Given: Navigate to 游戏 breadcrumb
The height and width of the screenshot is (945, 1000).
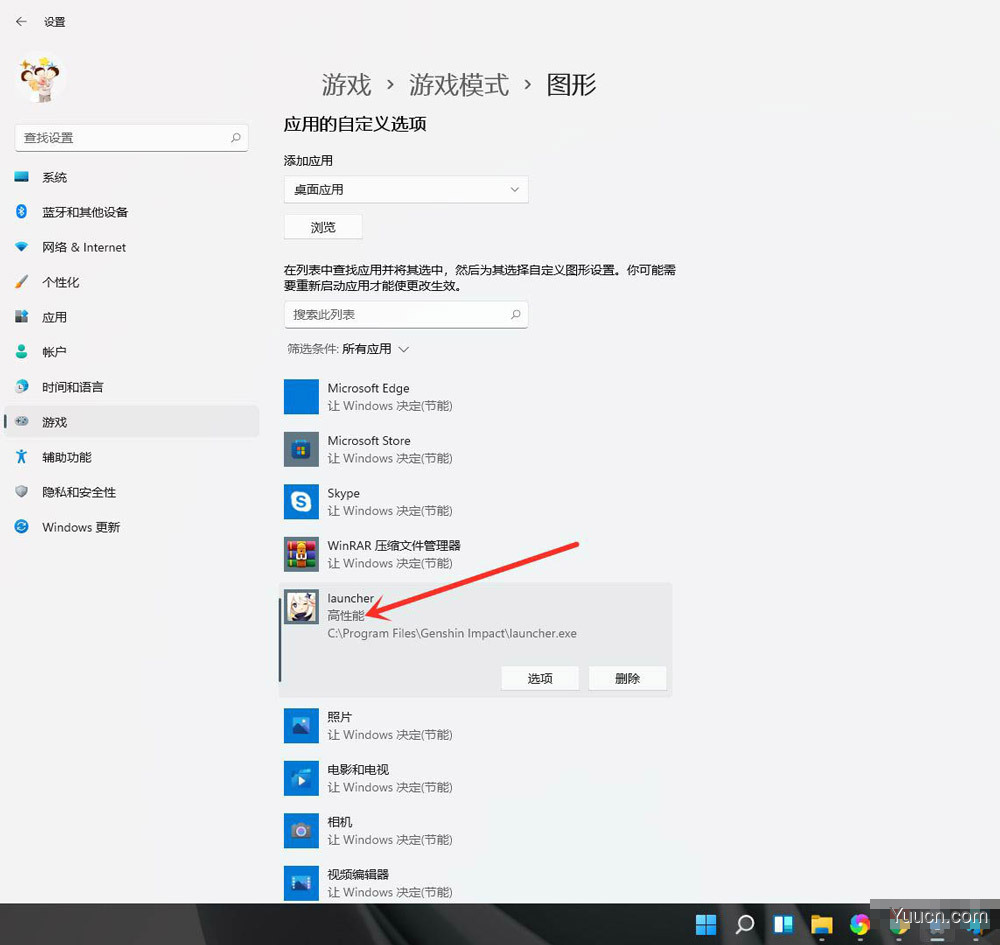Looking at the screenshot, I should [x=346, y=85].
